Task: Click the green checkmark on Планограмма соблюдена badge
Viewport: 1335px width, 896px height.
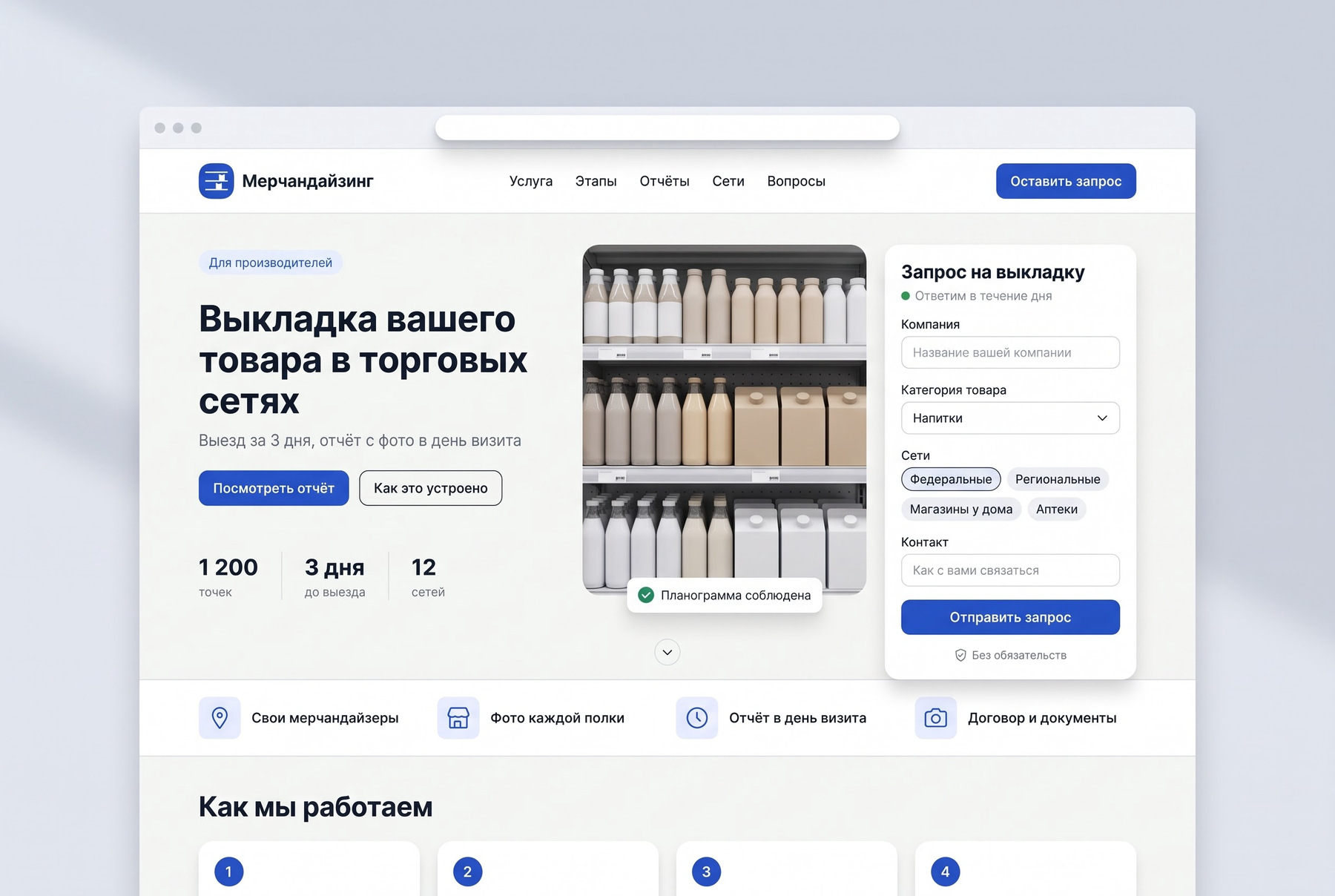Action: 646,595
